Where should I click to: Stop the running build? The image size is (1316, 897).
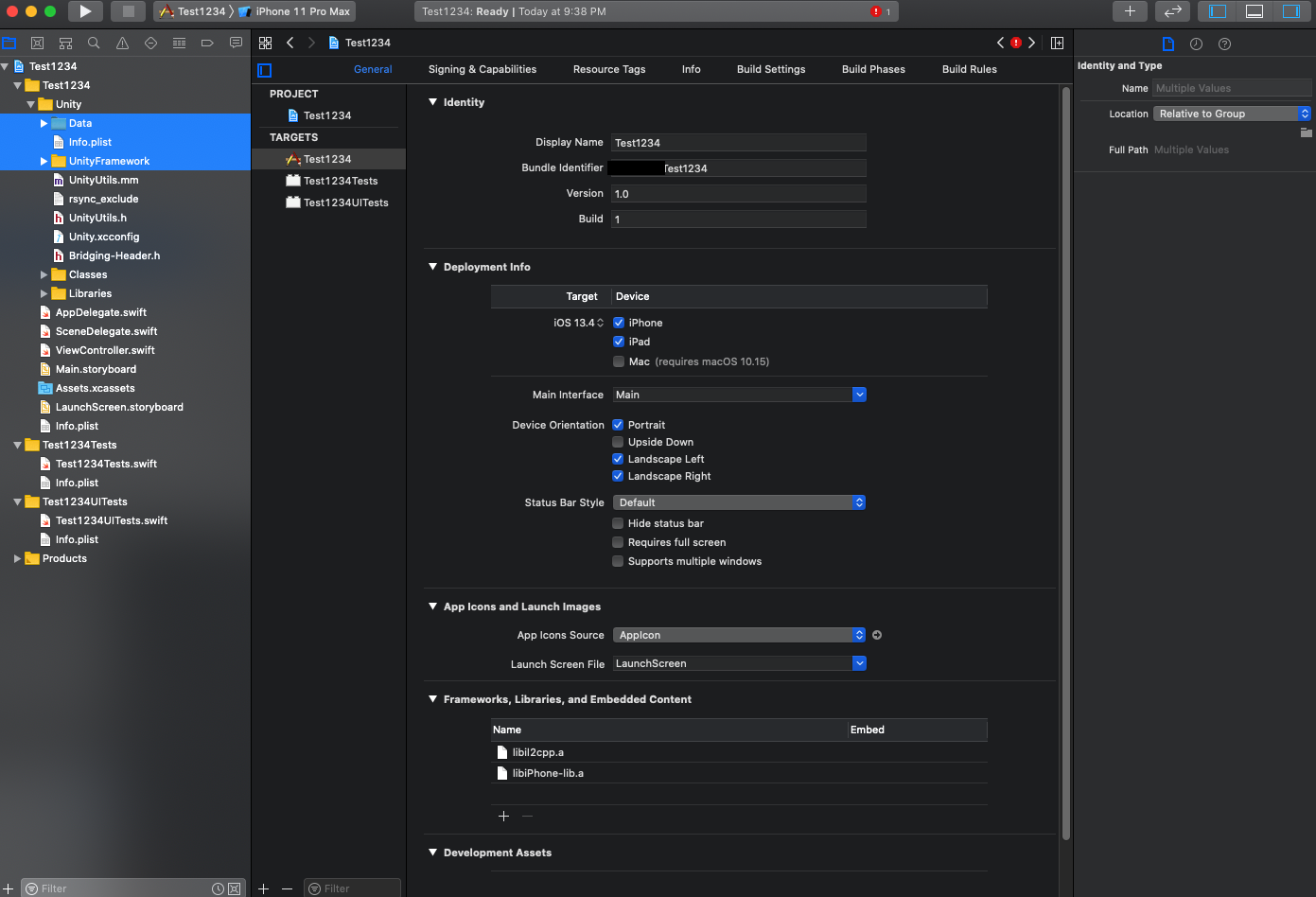point(128,11)
